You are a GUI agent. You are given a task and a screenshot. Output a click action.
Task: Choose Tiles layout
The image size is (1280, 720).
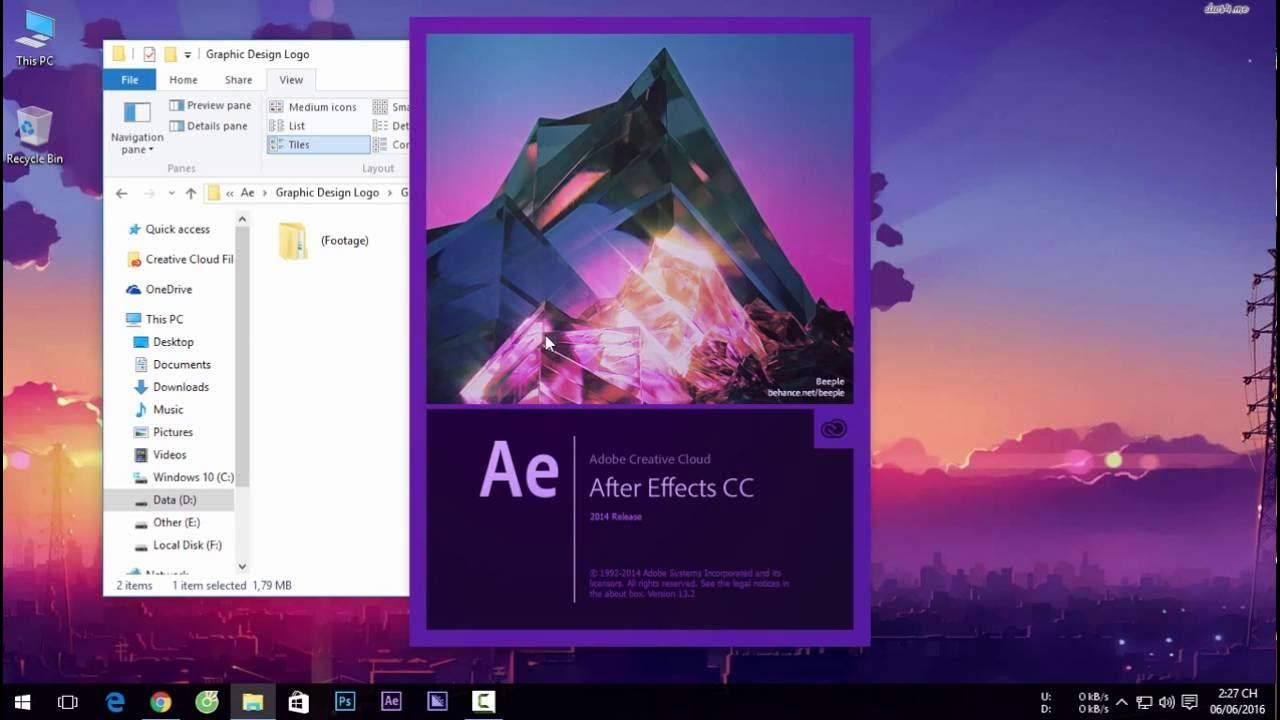(318, 145)
